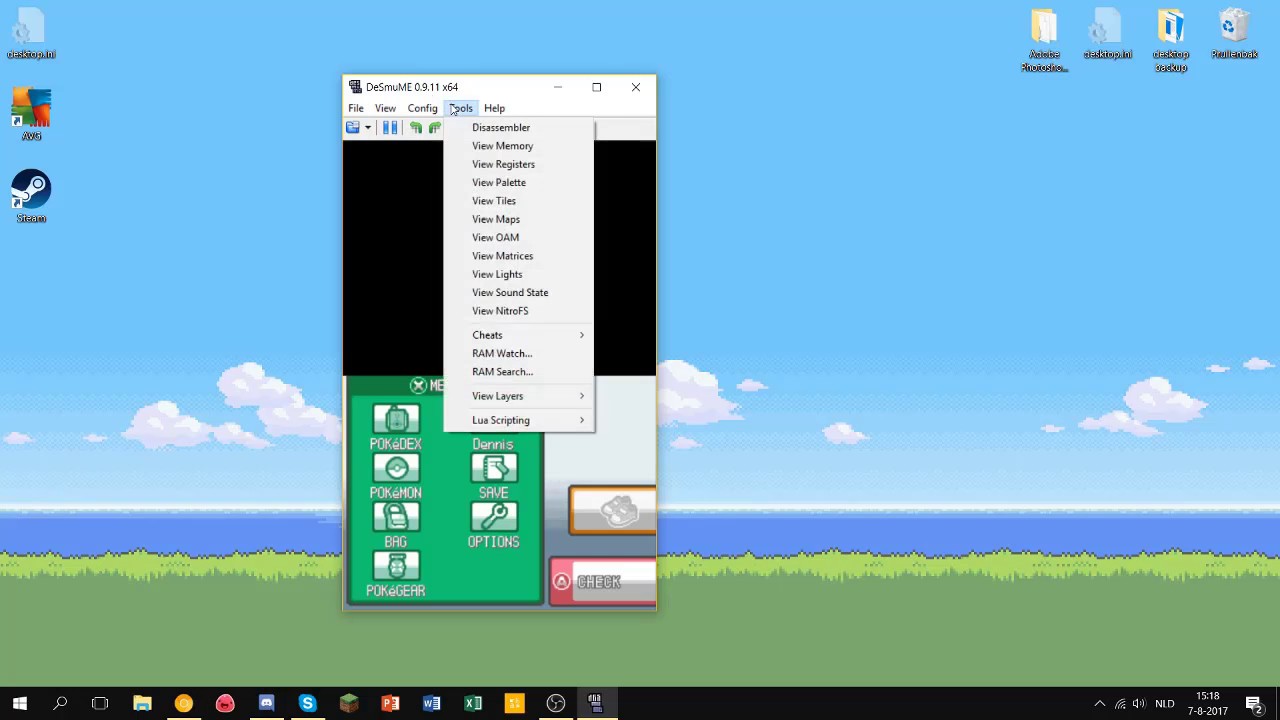The height and width of the screenshot is (720, 1280).
Task: Select the right desktop.ini file near Photoshop
Action: [x=1108, y=34]
